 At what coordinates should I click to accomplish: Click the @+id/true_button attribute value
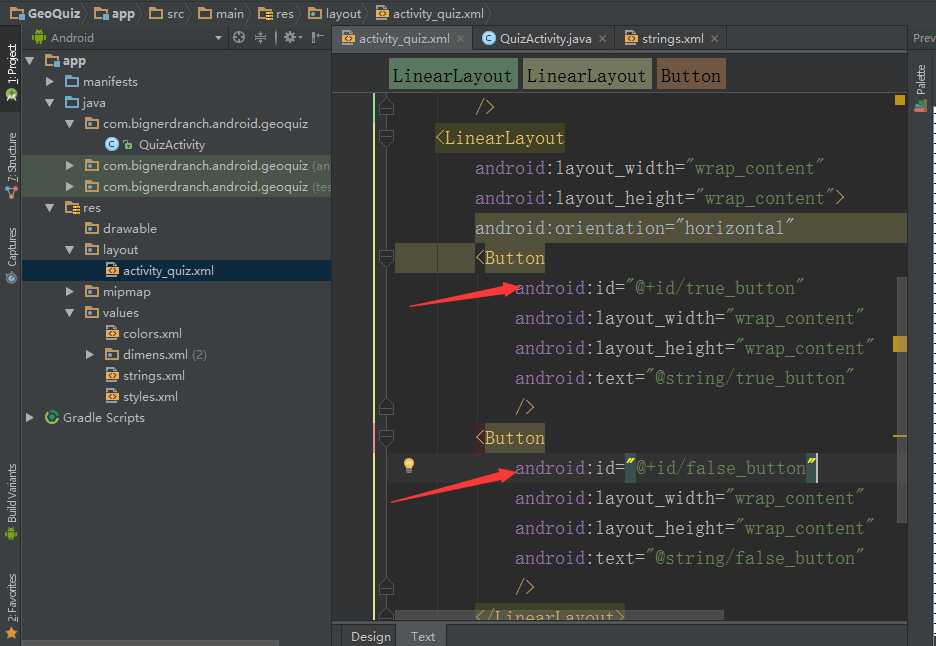[x=715, y=288]
